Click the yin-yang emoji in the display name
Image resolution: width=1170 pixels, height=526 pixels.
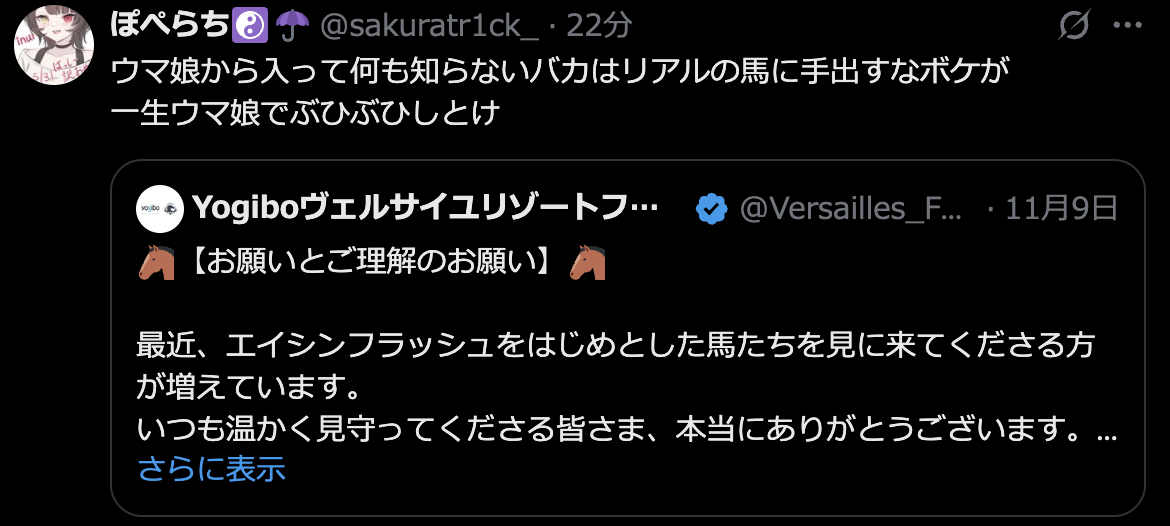coord(251,26)
